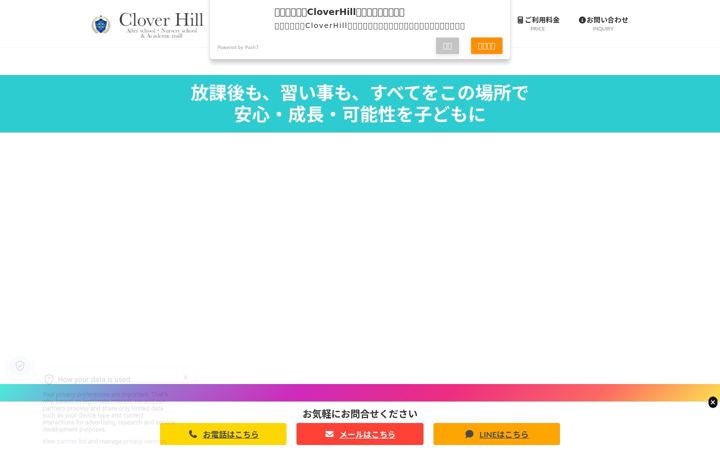Click the gray decline button in notification popup
Screen dimensions: 720x450
pyautogui.click(x=447, y=46)
